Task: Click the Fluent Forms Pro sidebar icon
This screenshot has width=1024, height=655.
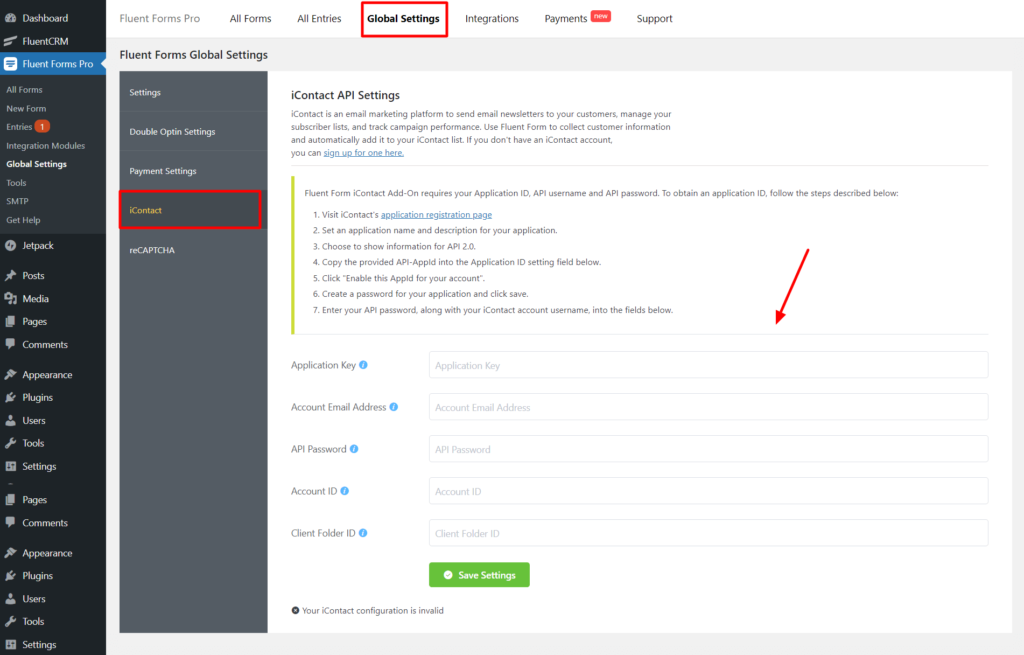Action: pyautogui.click(x=10, y=63)
